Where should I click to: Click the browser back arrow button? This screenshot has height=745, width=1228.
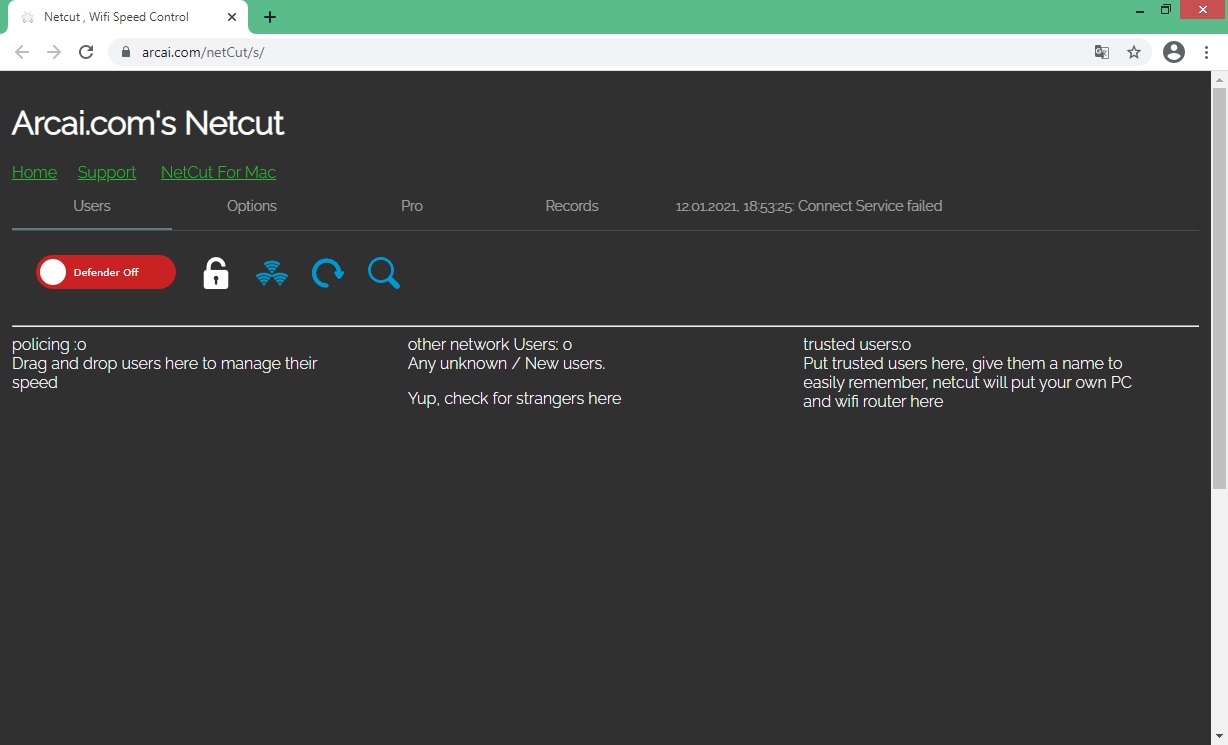click(22, 52)
